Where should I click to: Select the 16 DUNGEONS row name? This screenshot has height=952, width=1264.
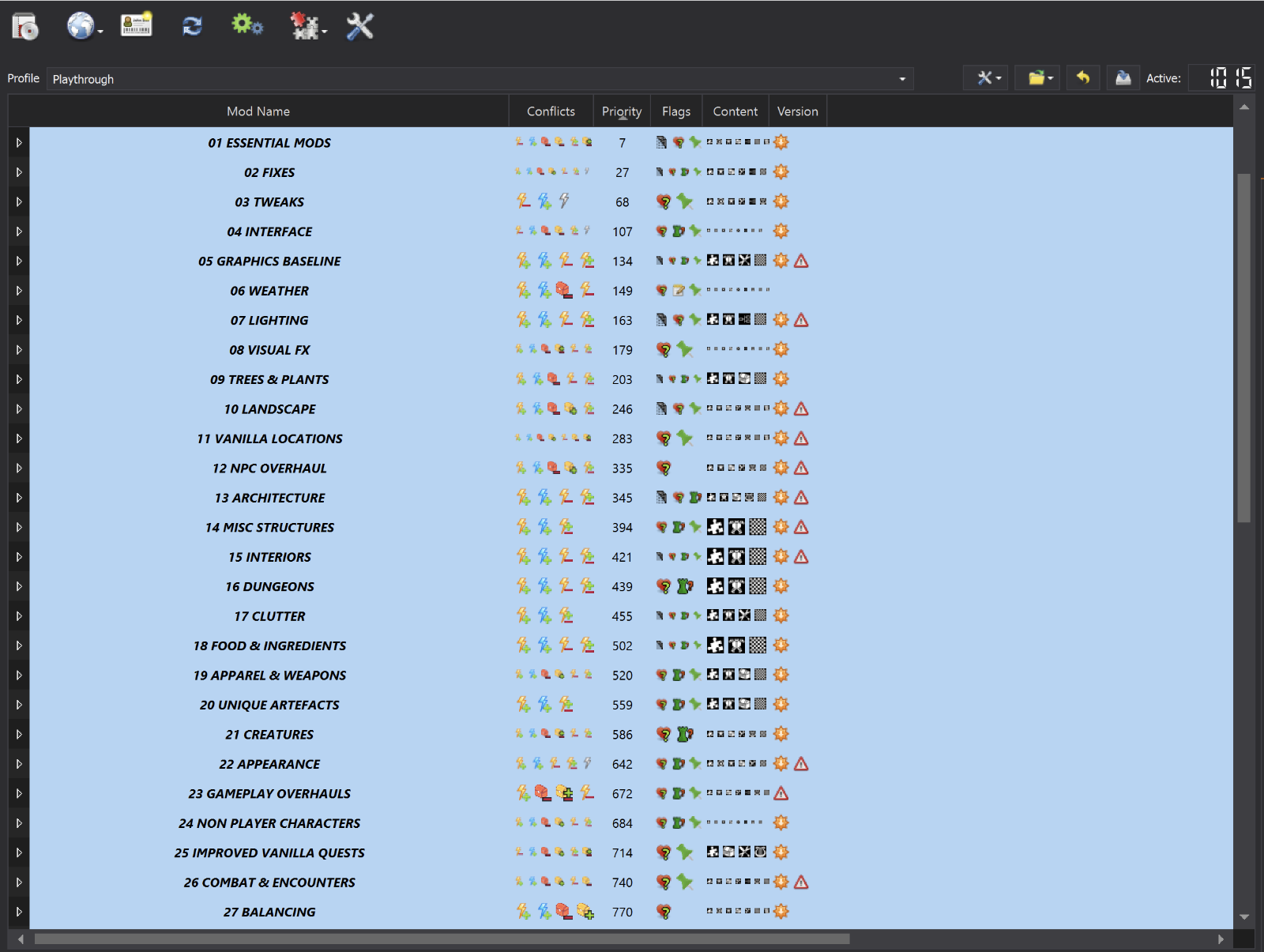[269, 587]
